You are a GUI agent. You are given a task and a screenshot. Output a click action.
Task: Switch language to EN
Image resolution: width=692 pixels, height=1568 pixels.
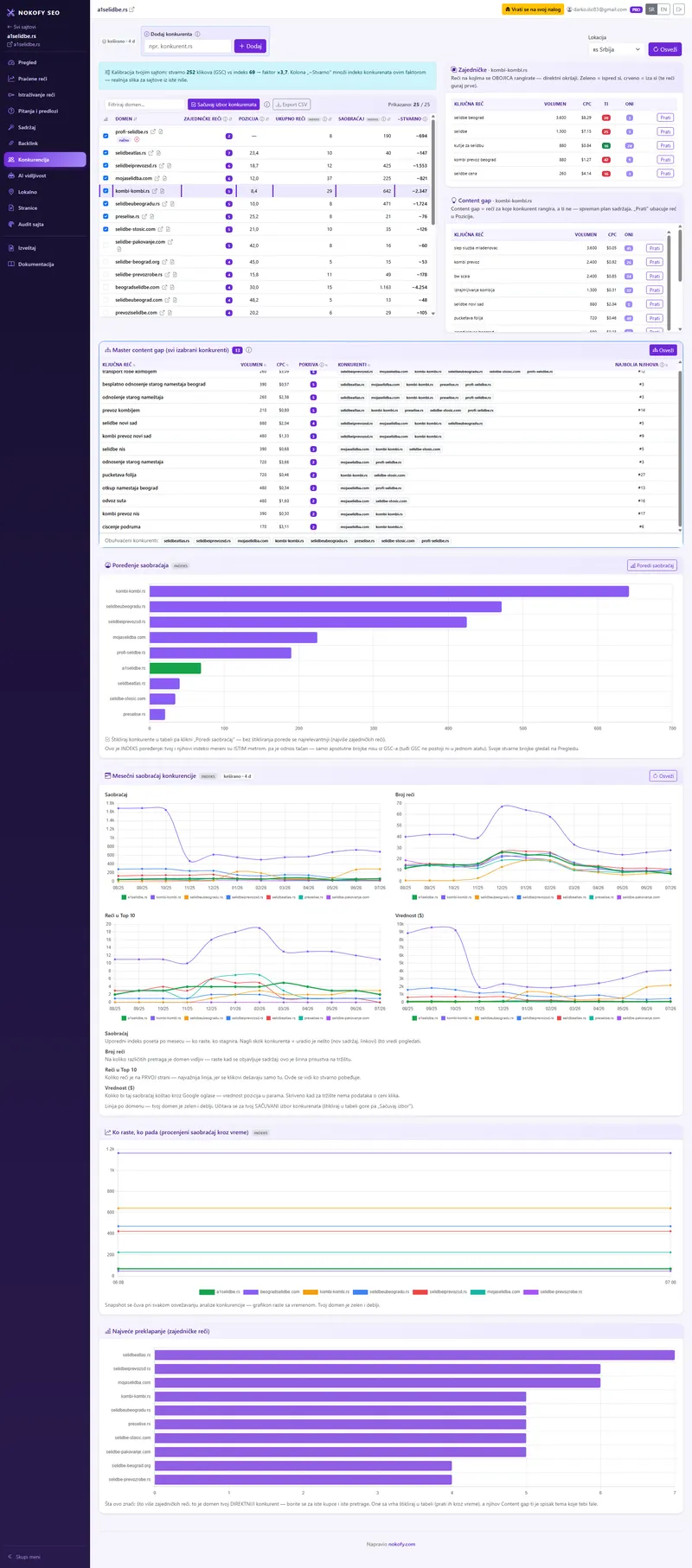[x=663, y=10]
